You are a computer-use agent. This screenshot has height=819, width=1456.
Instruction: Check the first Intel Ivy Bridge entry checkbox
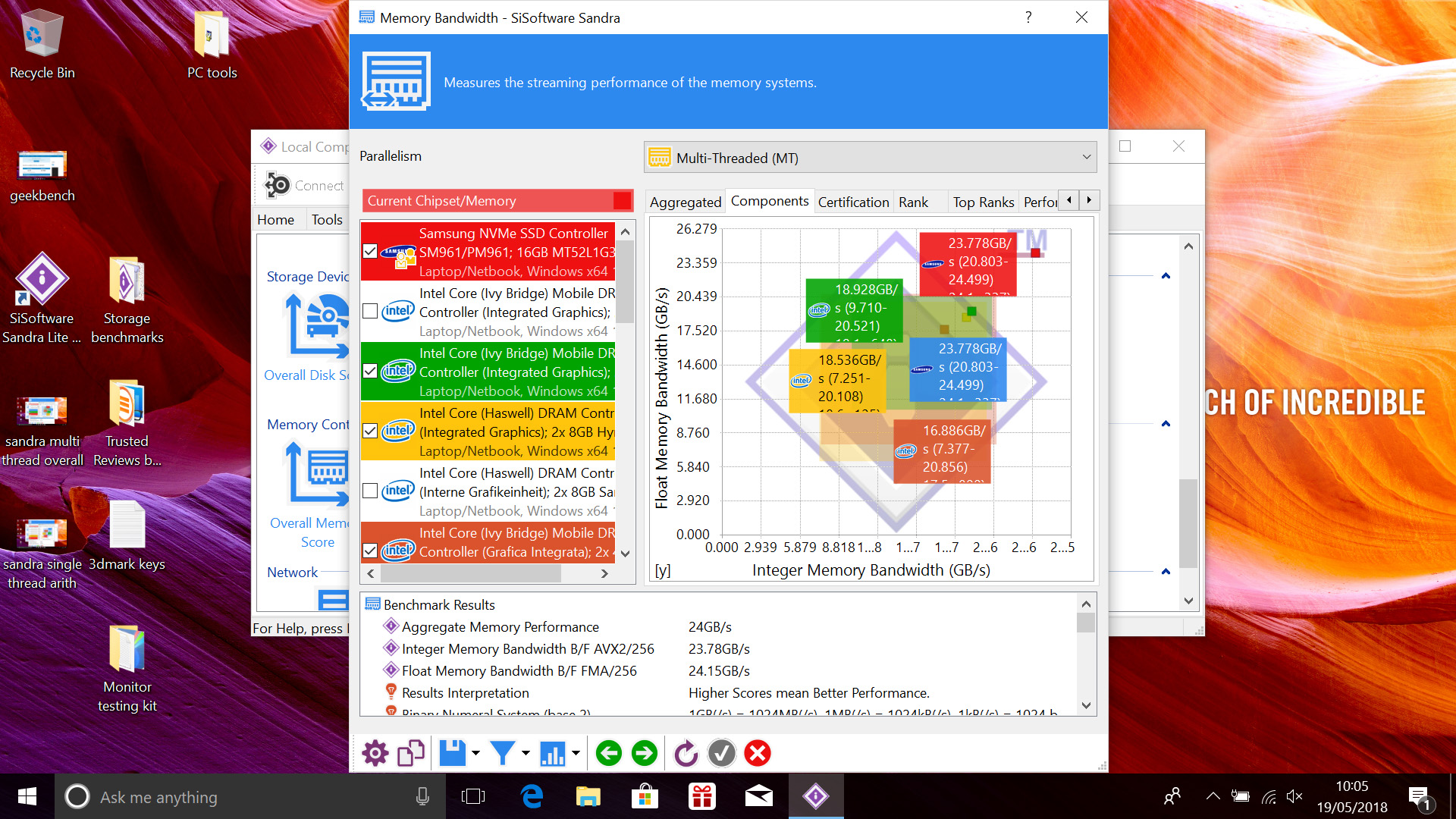coord(370,312)
